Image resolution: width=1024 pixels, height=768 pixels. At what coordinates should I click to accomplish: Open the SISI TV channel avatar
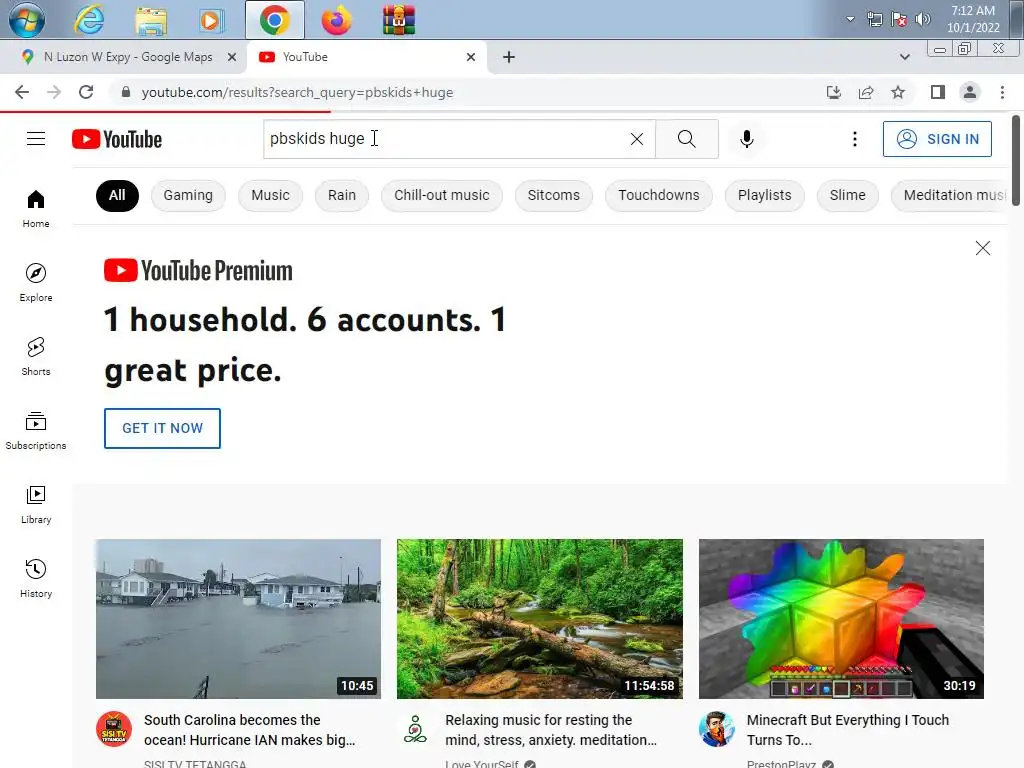point(114,729)
